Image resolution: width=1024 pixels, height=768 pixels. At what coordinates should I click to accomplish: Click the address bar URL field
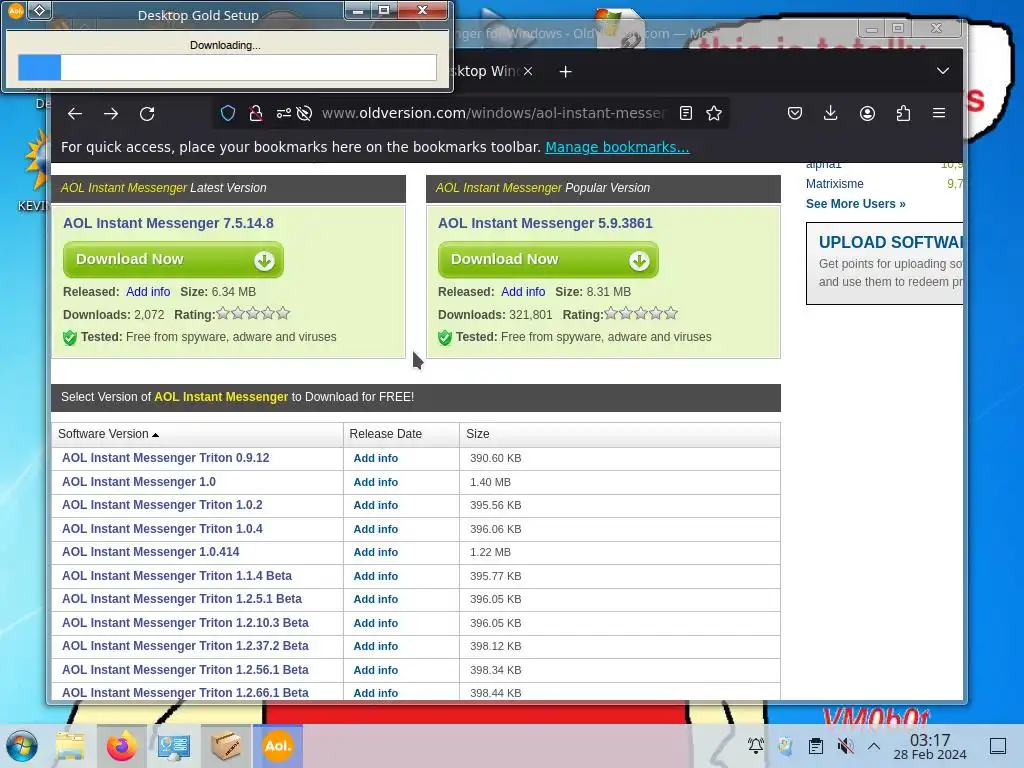coord(493,113)
